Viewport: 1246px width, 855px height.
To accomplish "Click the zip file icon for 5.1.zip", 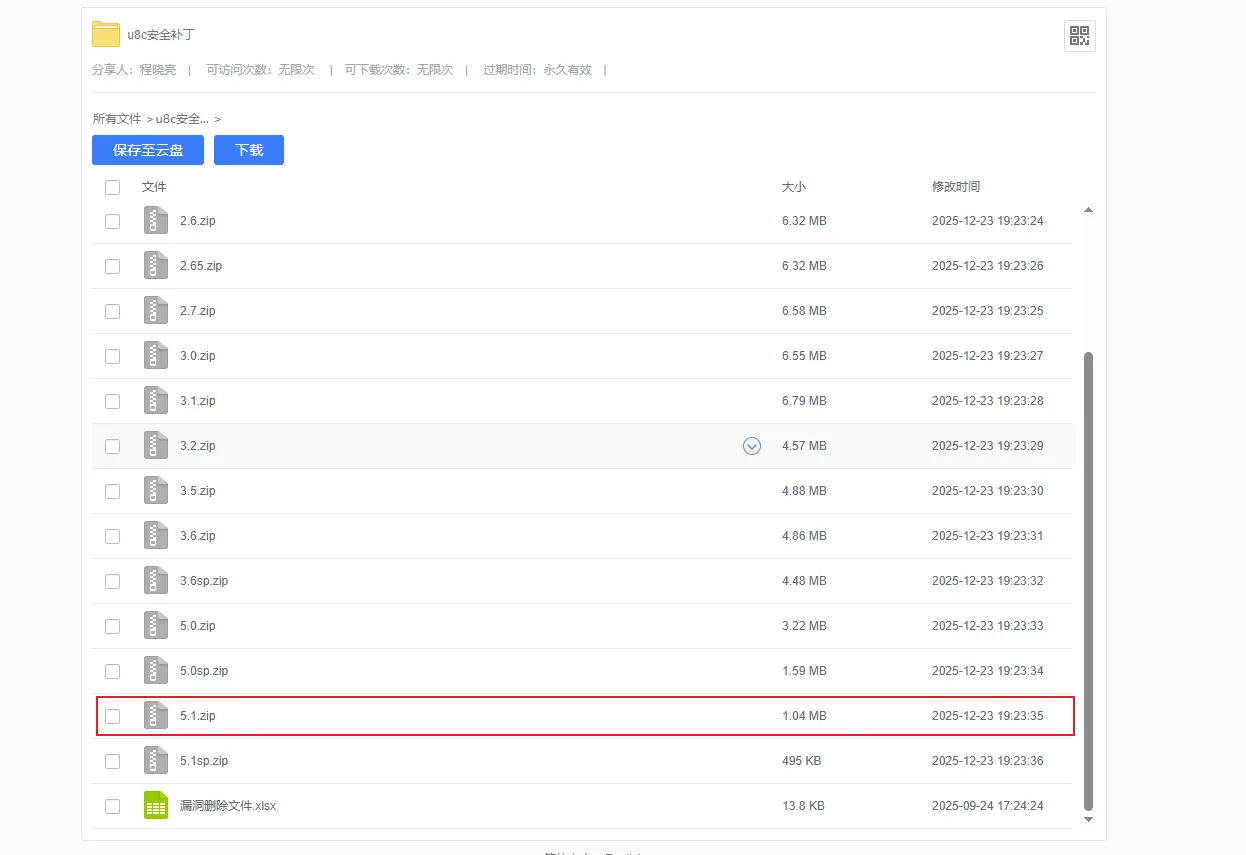I will [155, 716].
